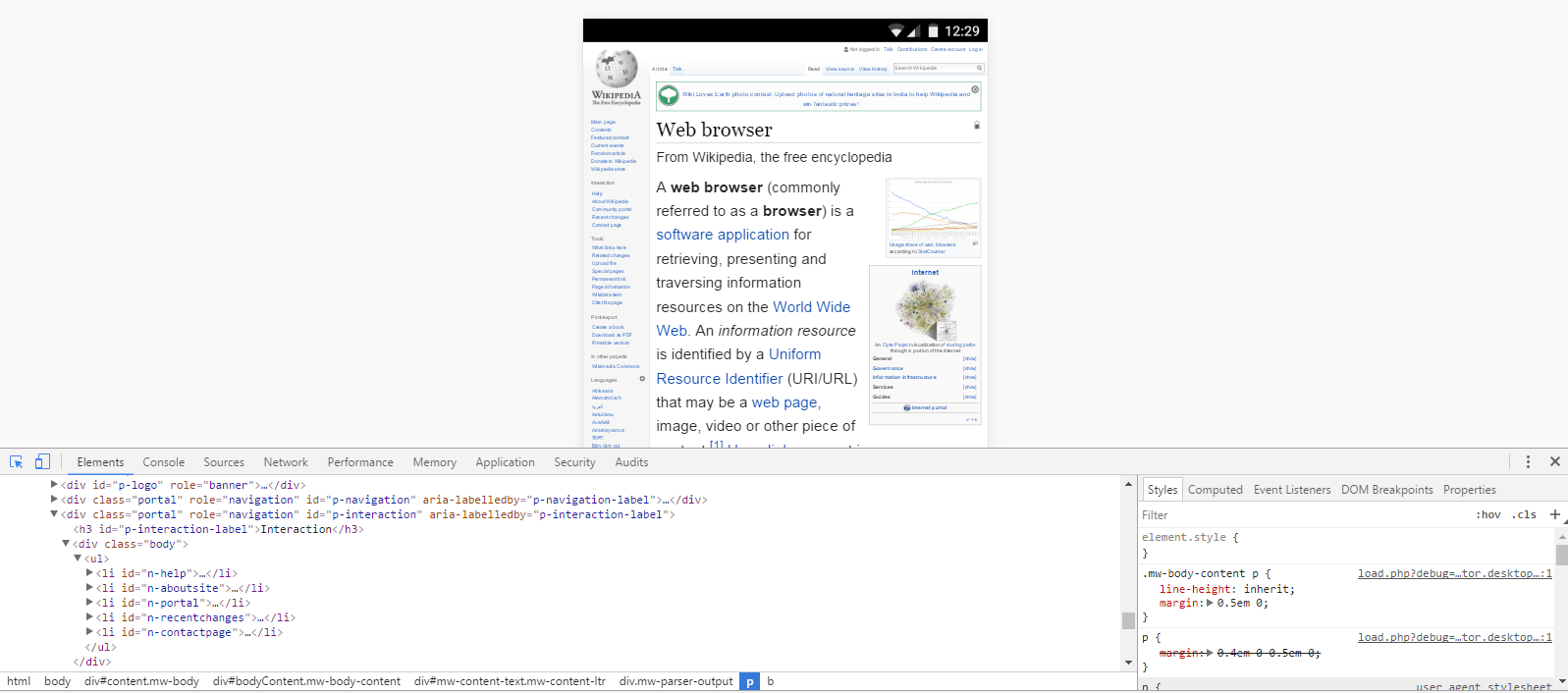Open the 'Uniform Resource Identifier' link

pyautogui.click(x=738, y=366)
